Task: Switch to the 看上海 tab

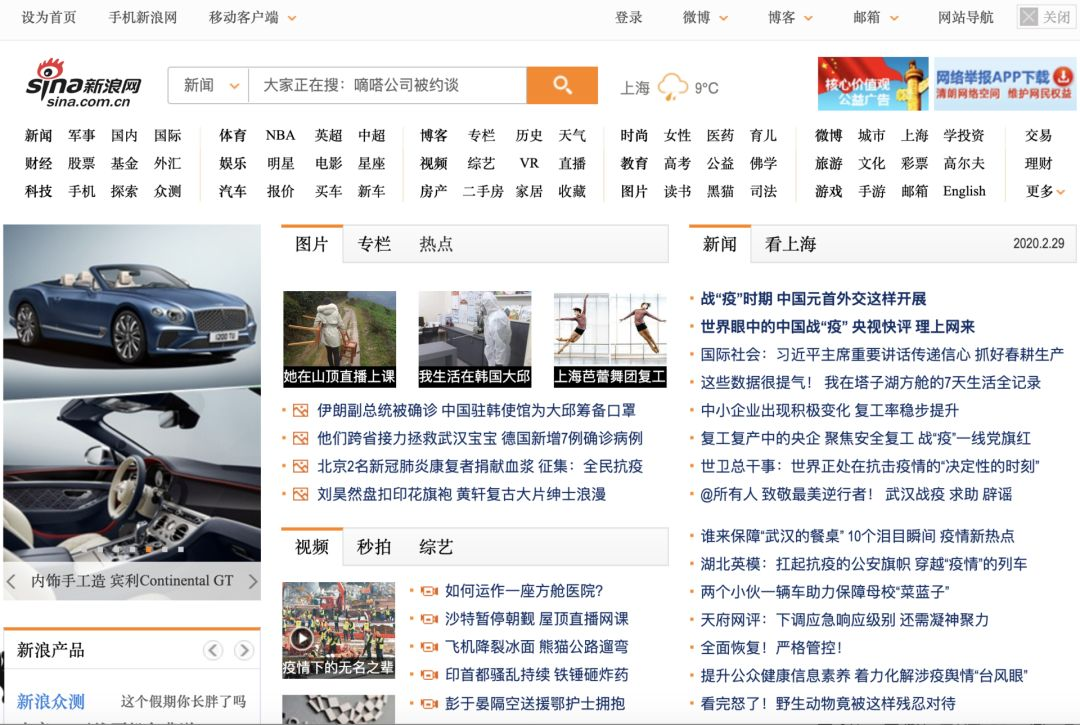Action: click(790, 244)
